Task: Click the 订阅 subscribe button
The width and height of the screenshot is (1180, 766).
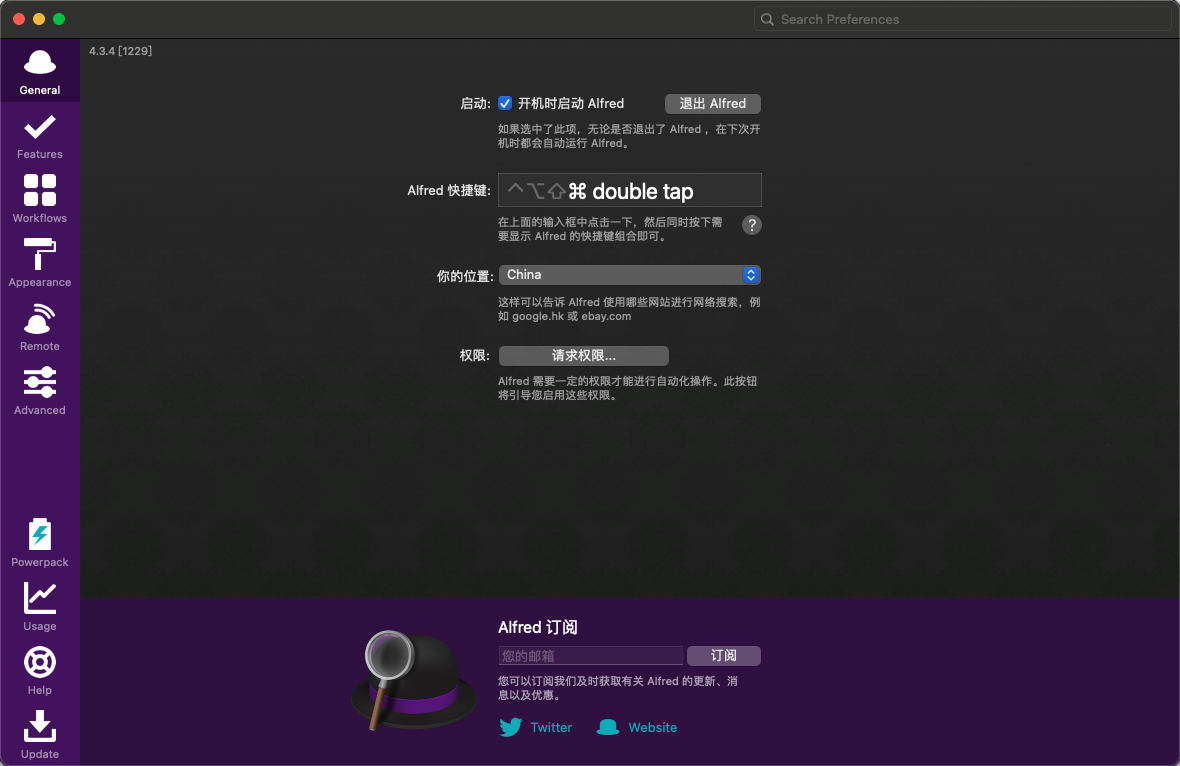Action: coord(724,655)
